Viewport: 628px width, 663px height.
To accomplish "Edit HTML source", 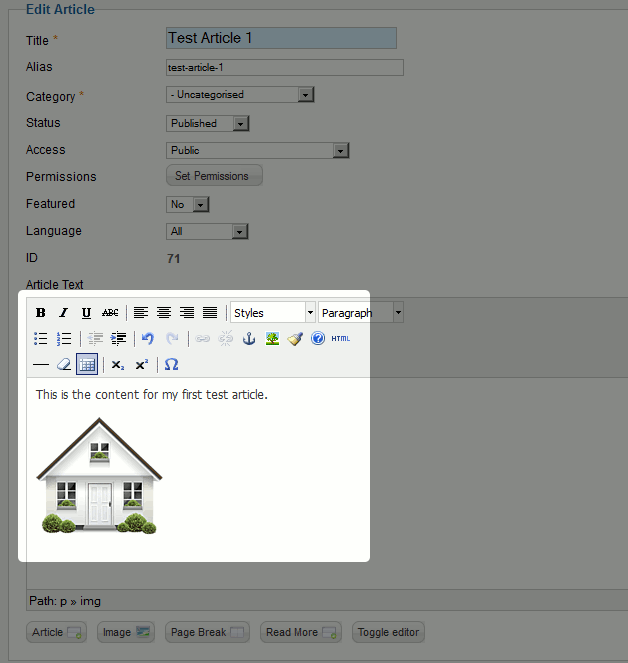I will click(341, 339).
